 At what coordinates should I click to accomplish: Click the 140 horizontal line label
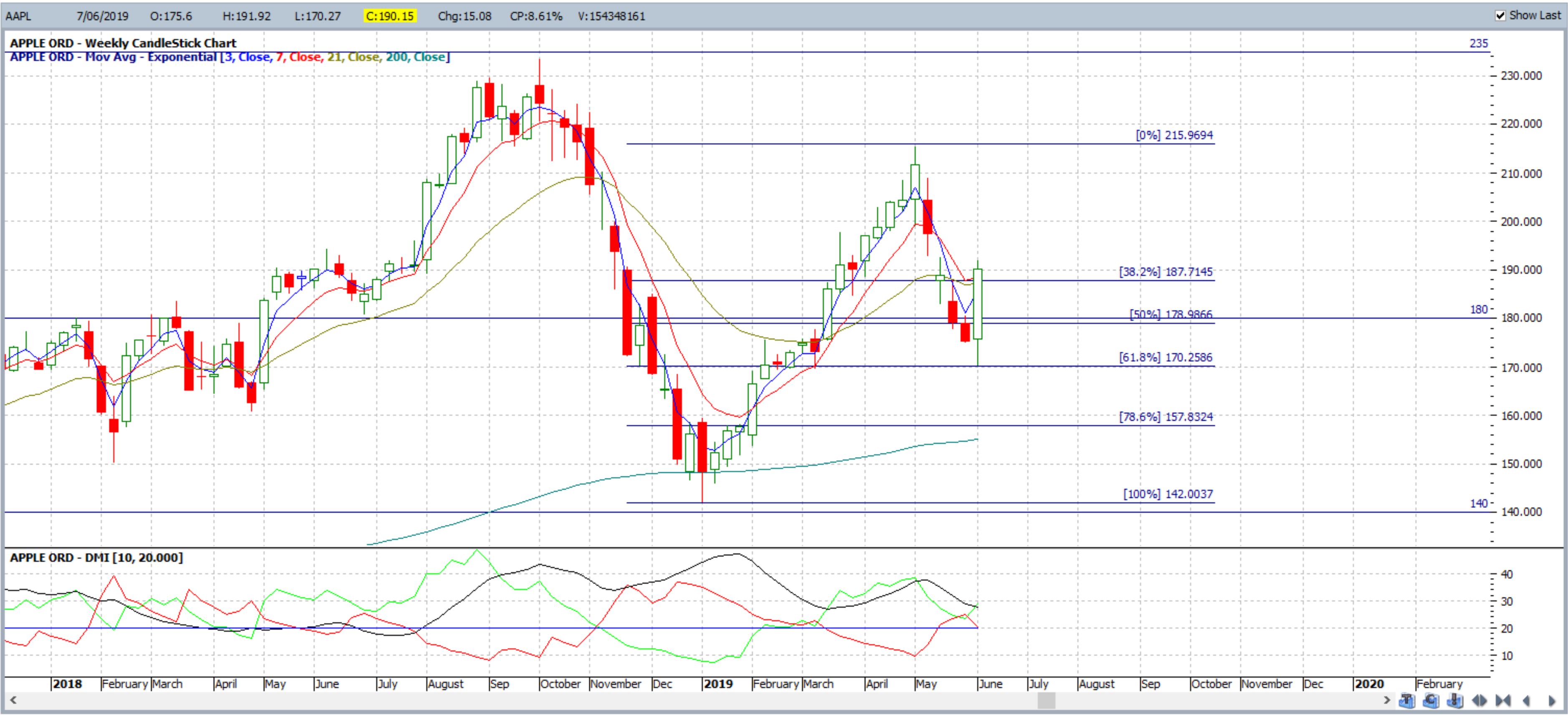[1479, 503]
